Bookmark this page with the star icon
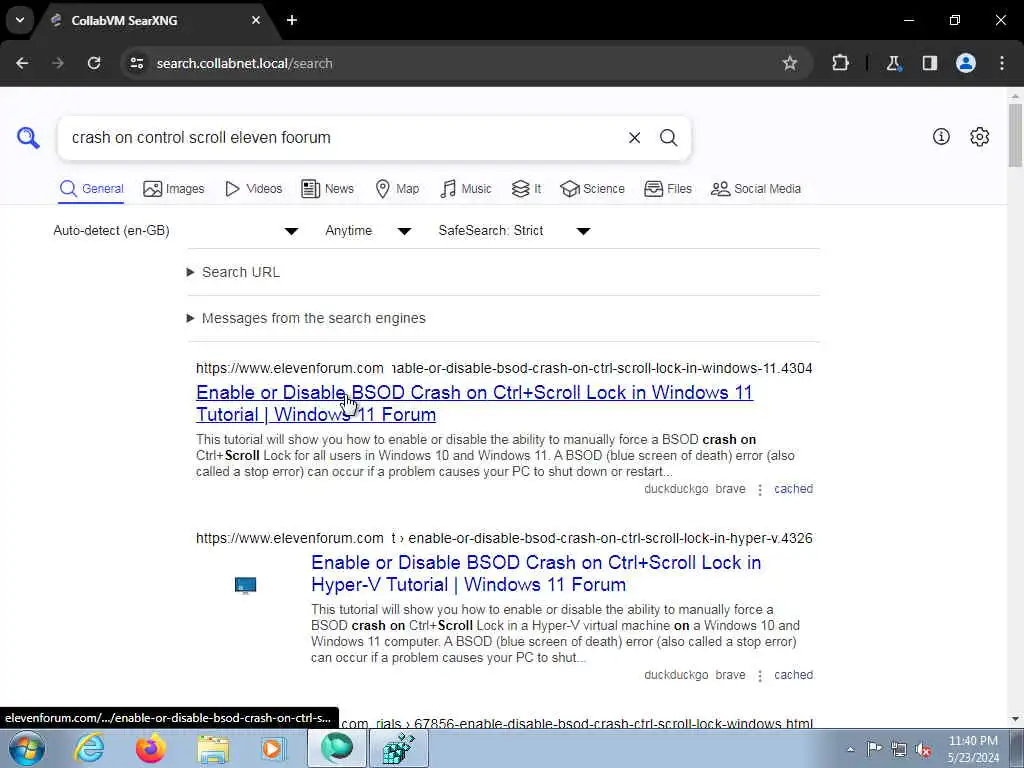The height and width of the screenshot is (768, 1024). click(x=790, y=63)
